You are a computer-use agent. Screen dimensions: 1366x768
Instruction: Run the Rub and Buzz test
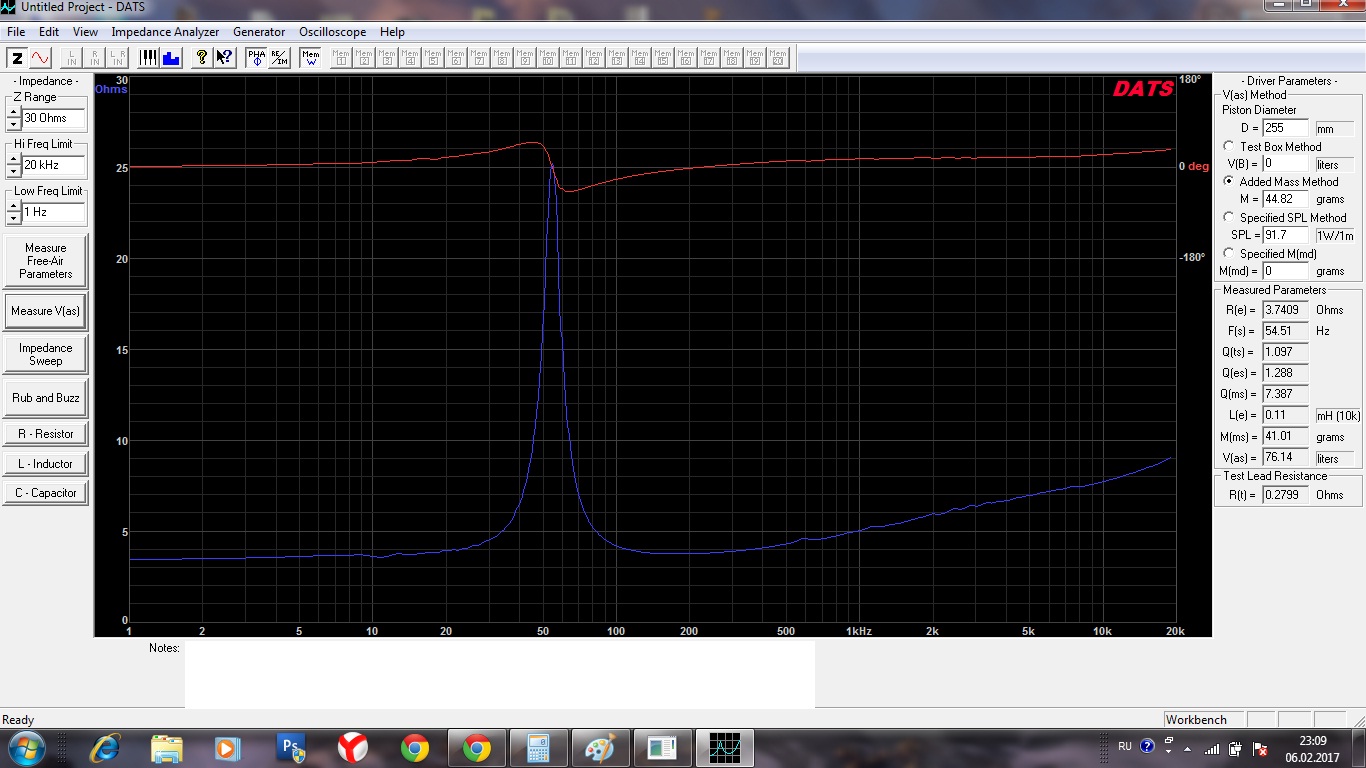(x=46, y=398)
